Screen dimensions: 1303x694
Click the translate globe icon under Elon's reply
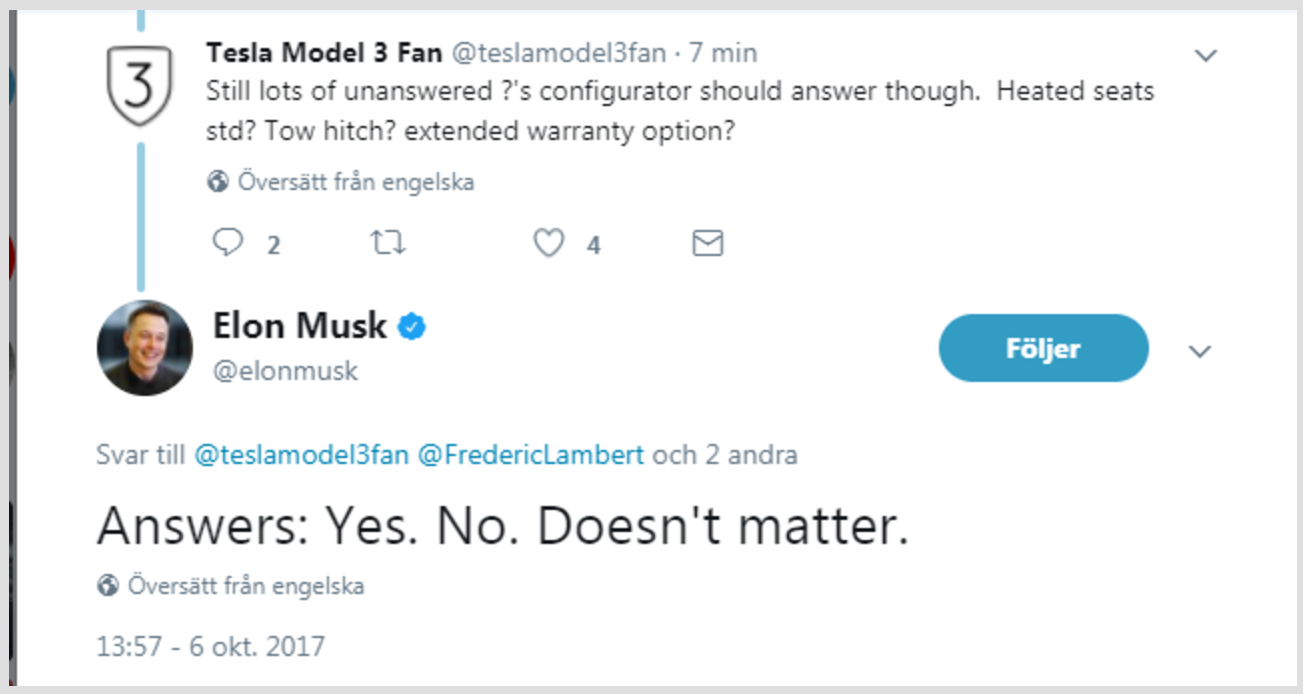(x=108, y=587)
